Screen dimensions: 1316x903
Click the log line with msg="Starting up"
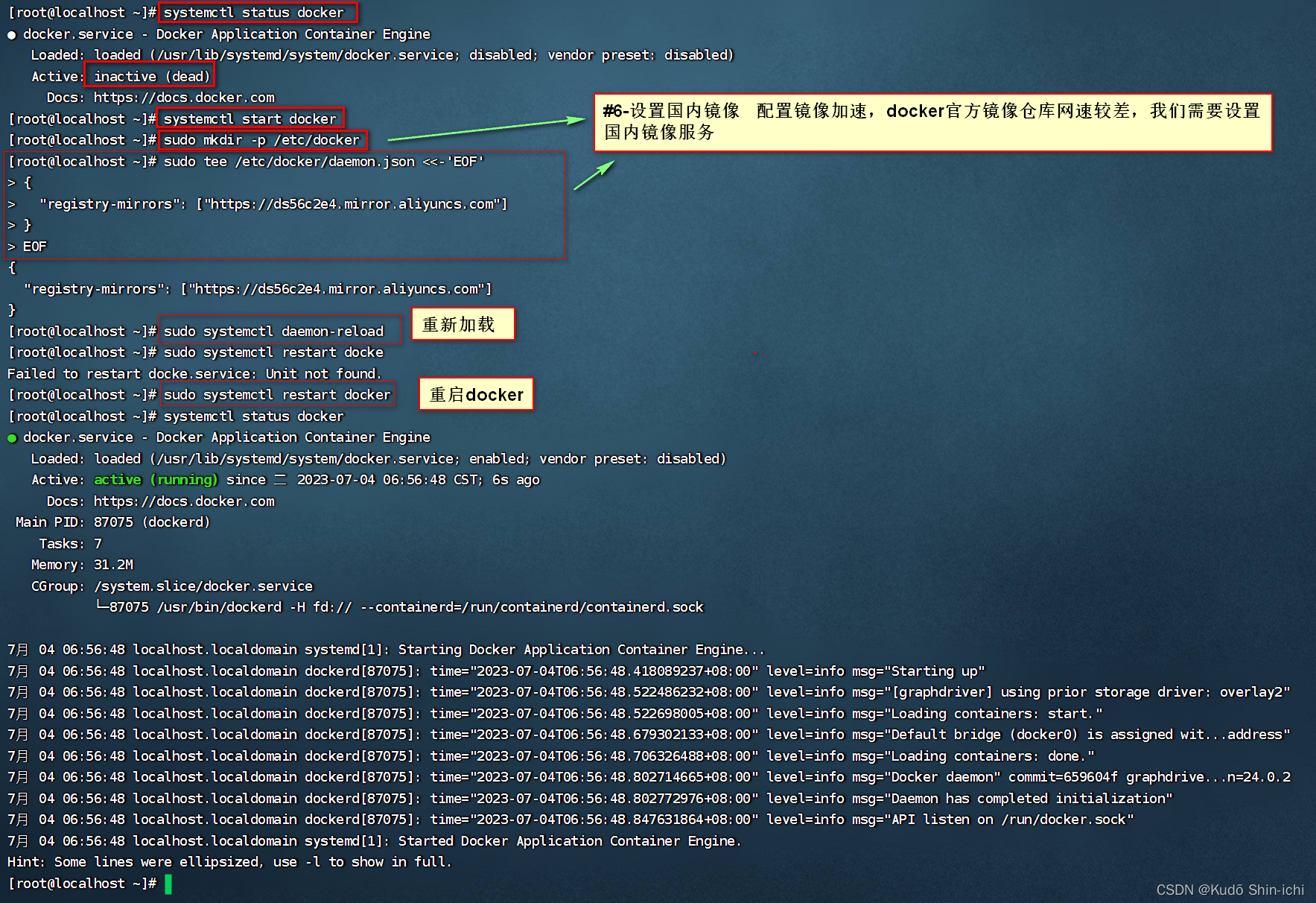pos(496,671)
